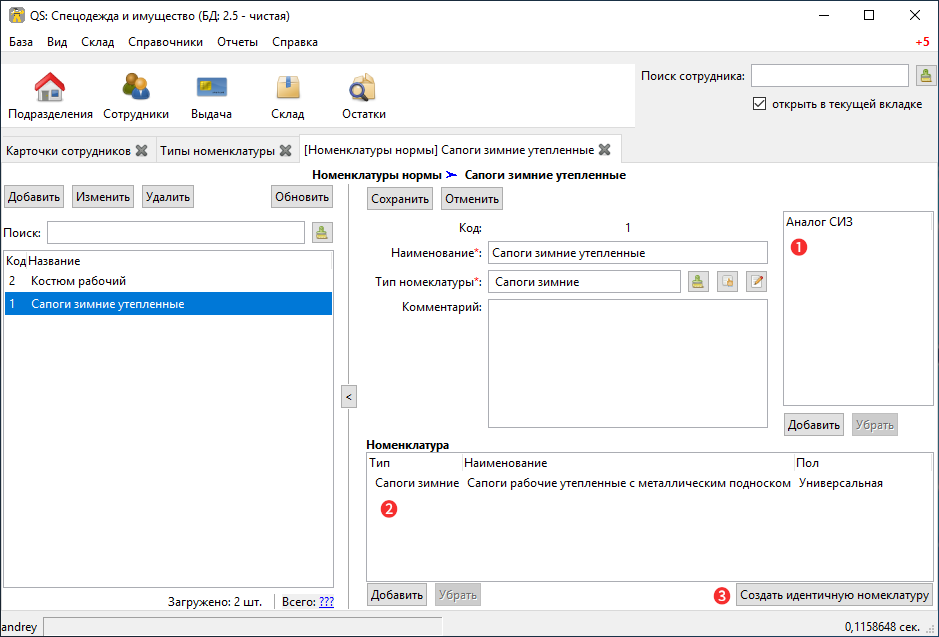The width and height of the screenshot is (939, 637).
Task: Click inside the Комментарий text area
Action: (x=628, y=363)
